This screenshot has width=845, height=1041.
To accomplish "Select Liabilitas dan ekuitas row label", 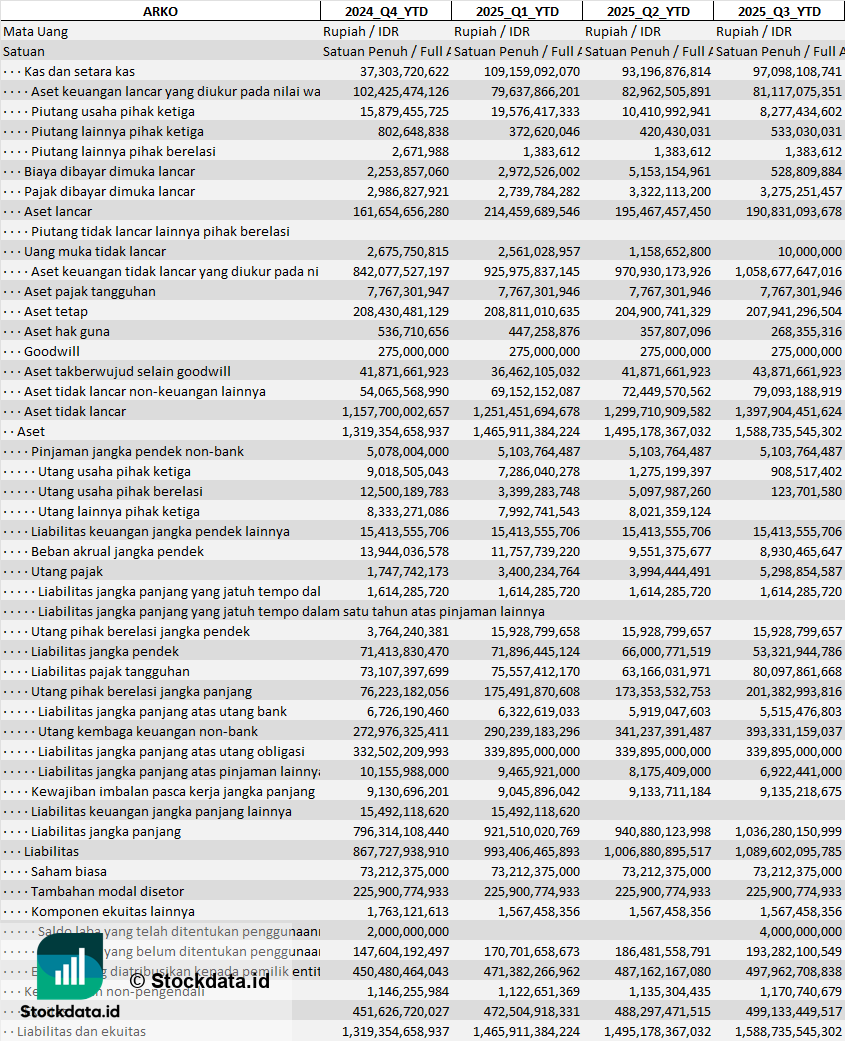I will point(81,1032).
